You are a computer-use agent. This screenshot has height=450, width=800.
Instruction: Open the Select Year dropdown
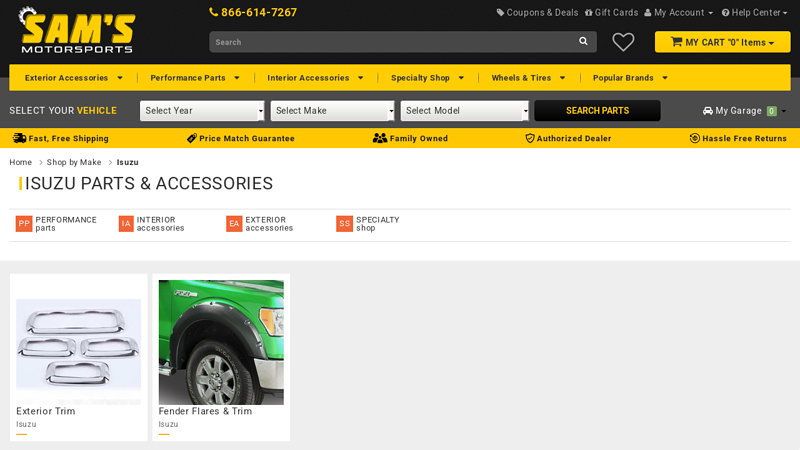202,111
